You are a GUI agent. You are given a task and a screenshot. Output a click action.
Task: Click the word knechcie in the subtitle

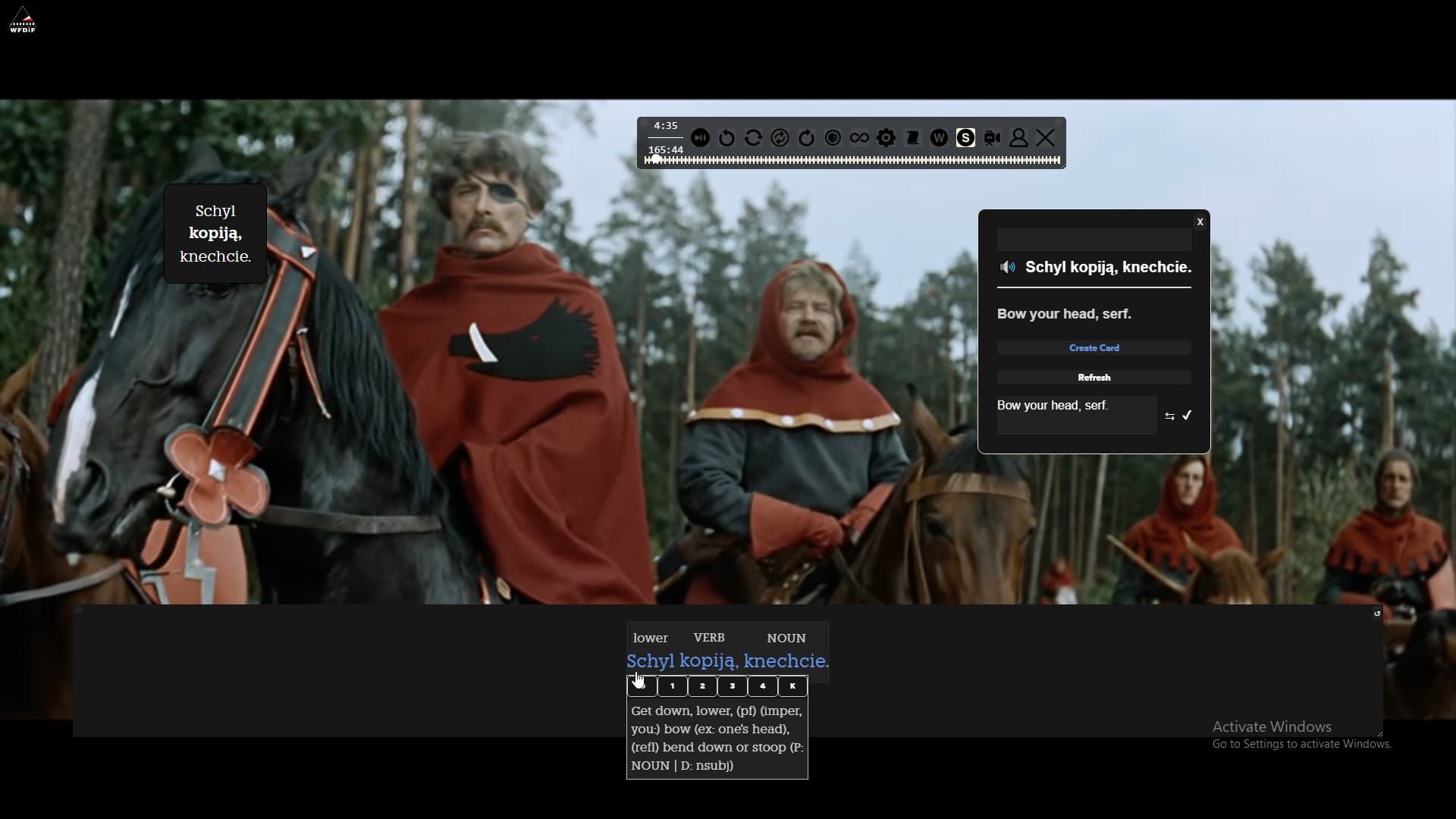click(786, 661)
